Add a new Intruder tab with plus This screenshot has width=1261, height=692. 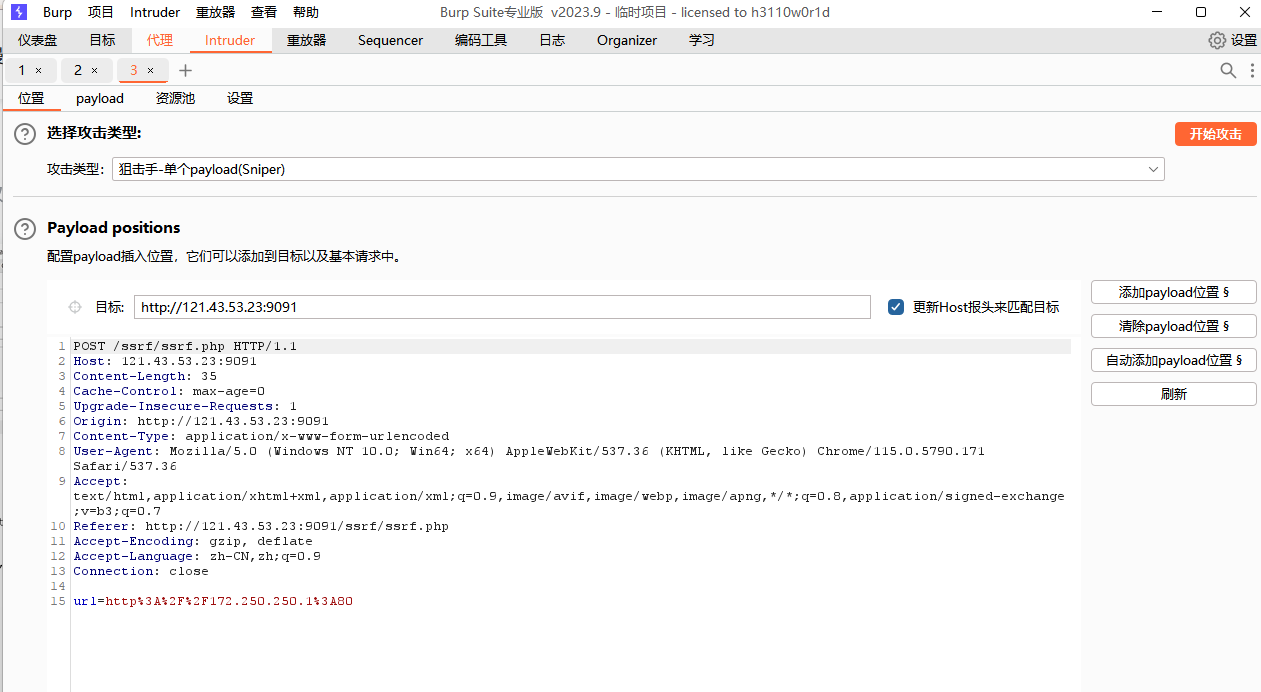pyautogui.click(x=185, y=70)
